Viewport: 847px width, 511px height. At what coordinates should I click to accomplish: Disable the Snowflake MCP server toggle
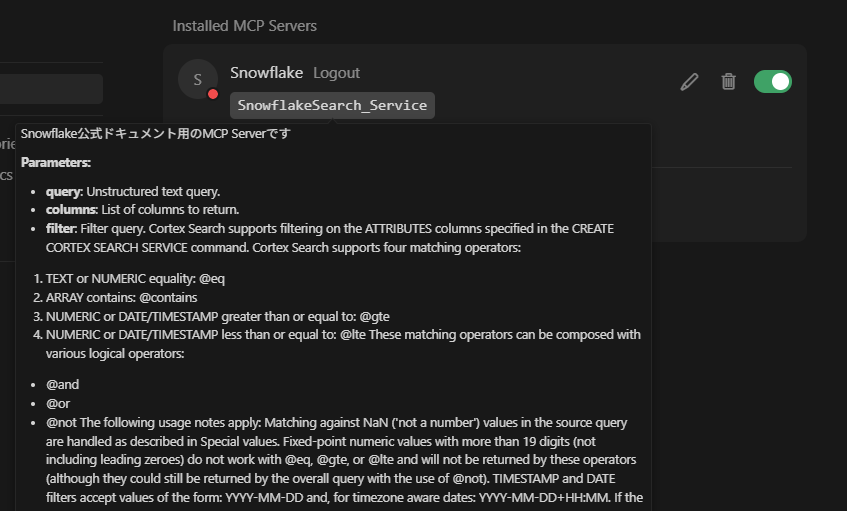click(772, 81)
